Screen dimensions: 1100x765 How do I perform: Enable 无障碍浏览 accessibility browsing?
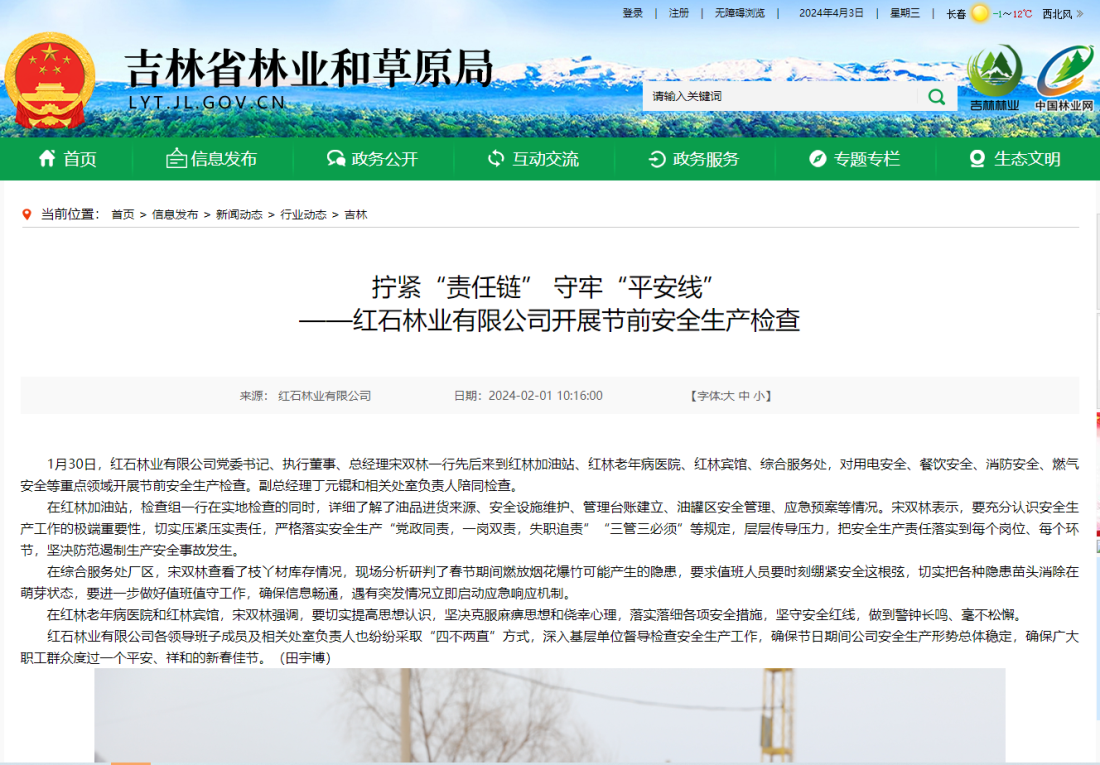739,13
